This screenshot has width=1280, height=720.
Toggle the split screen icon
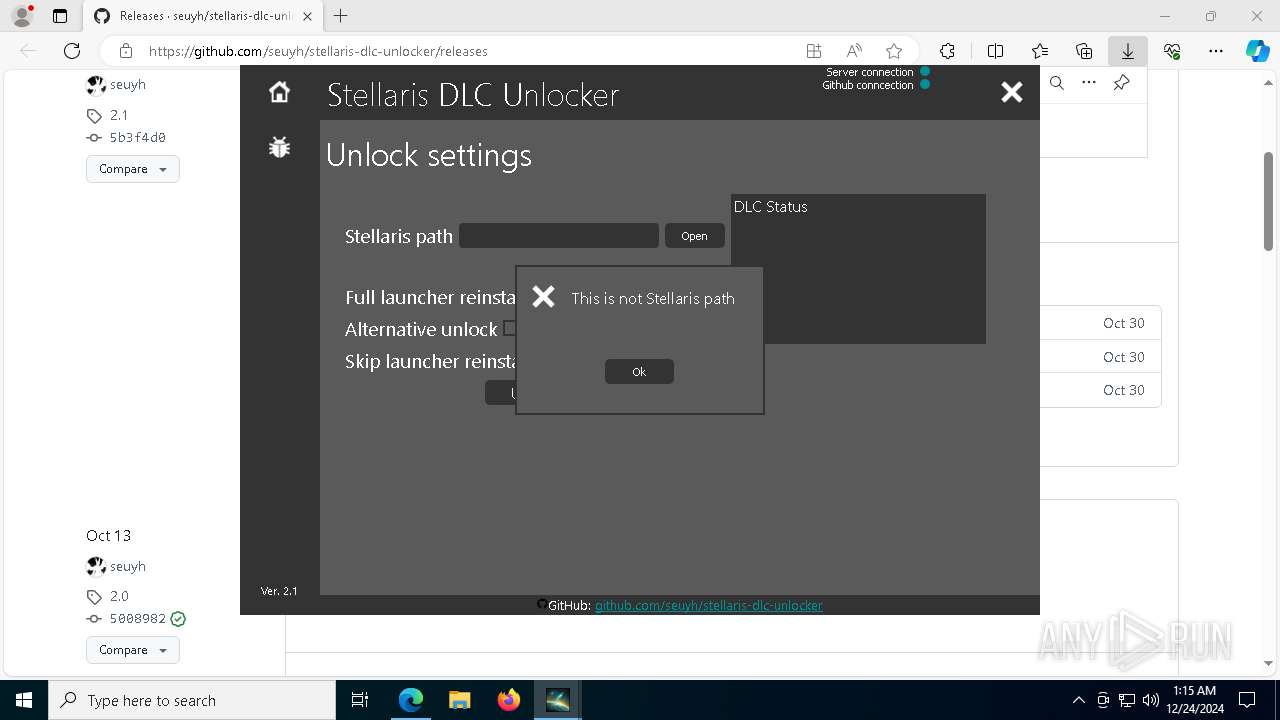[995, 51]
